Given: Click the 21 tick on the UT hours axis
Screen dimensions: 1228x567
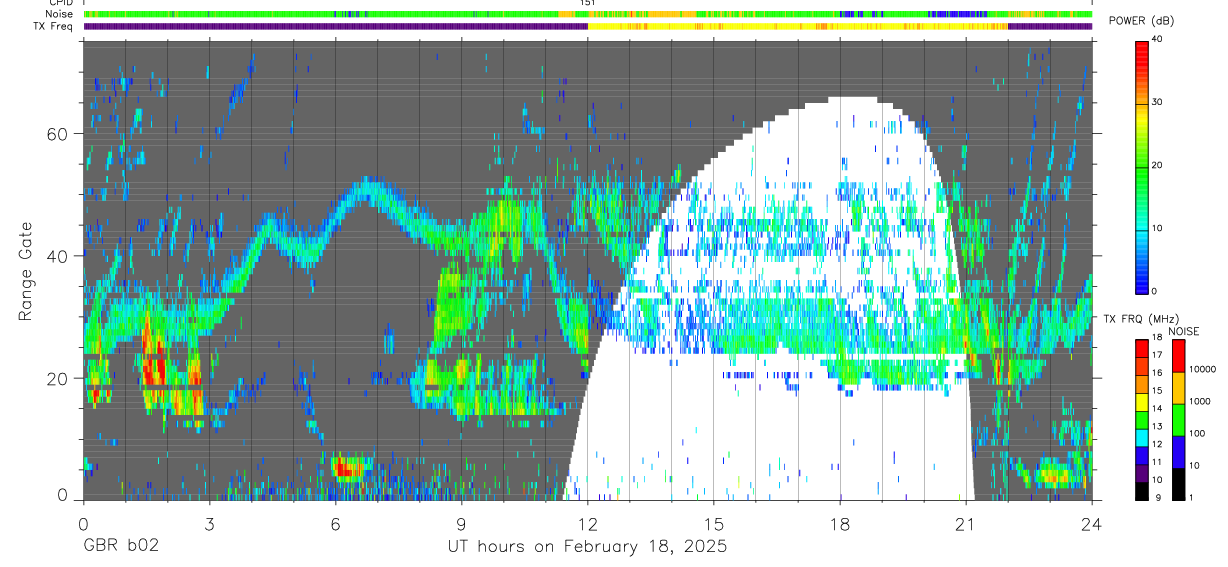Looking at the screenshot, I should pyautogui.click(x=965, y=523).
